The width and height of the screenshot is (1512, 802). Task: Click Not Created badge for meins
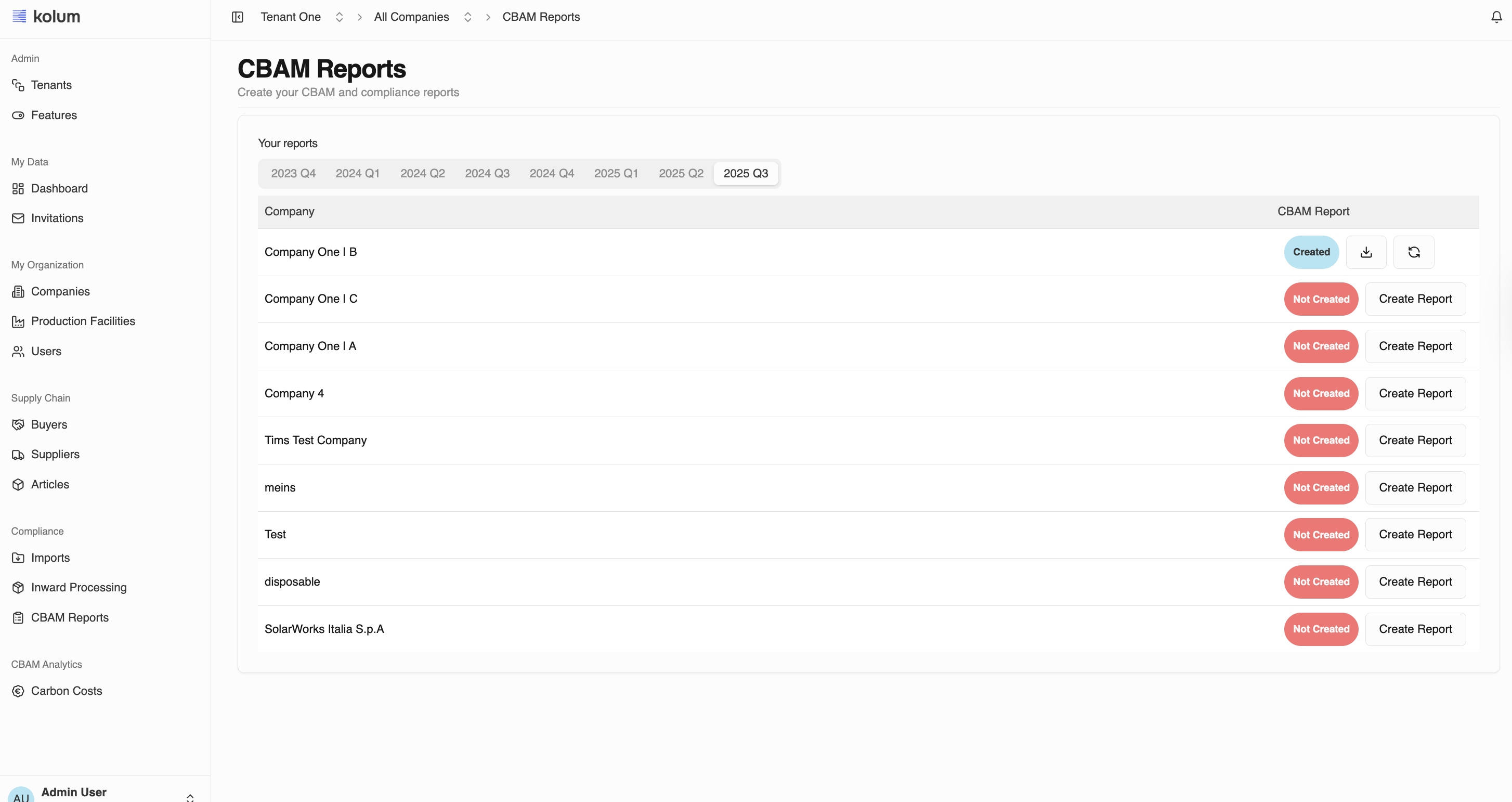(x=1321, y=487)
